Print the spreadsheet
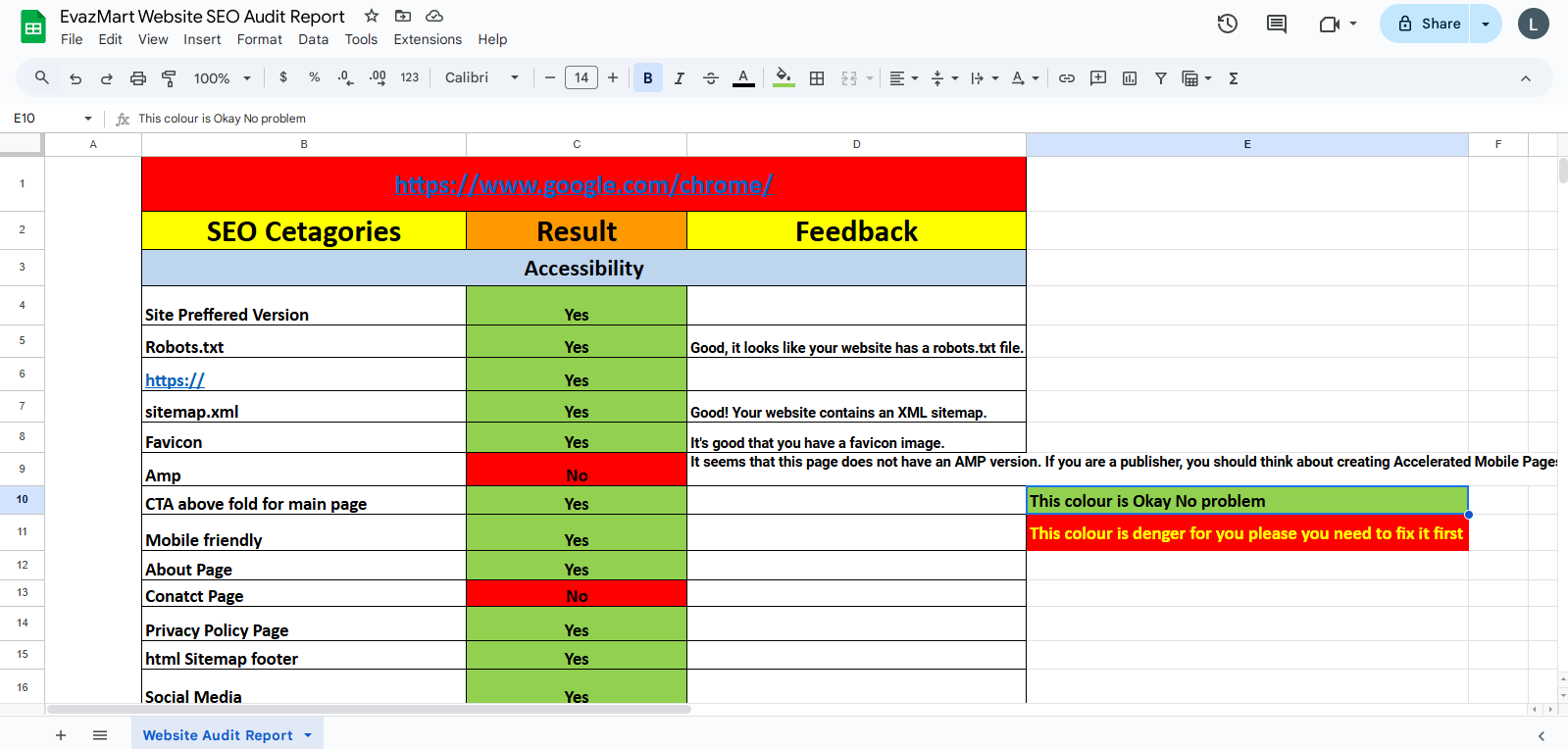 coord(138,78)
